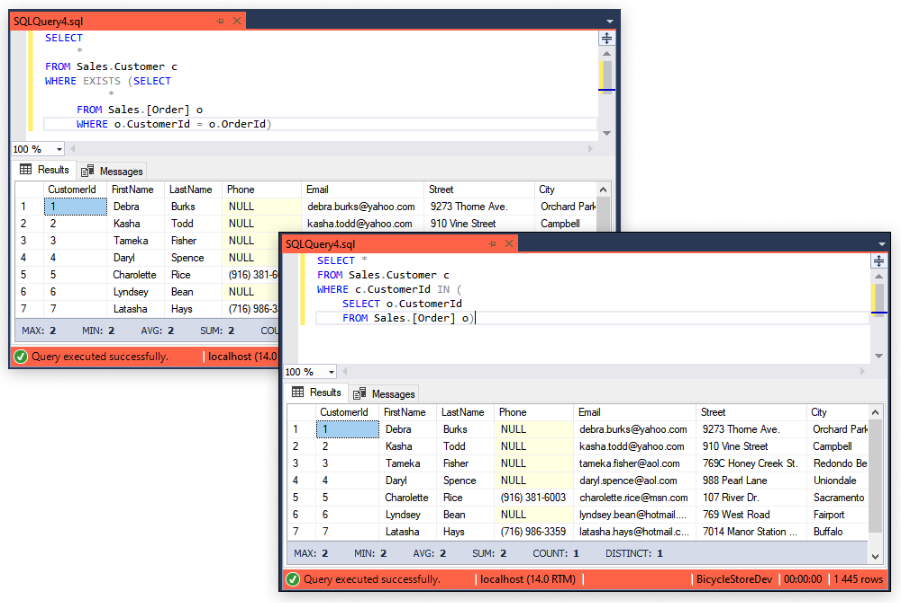Screen dimensions: 901x603
Task: Click the green query success checkmark in front window
Action: pyautogui.click(x=292, y=579)
